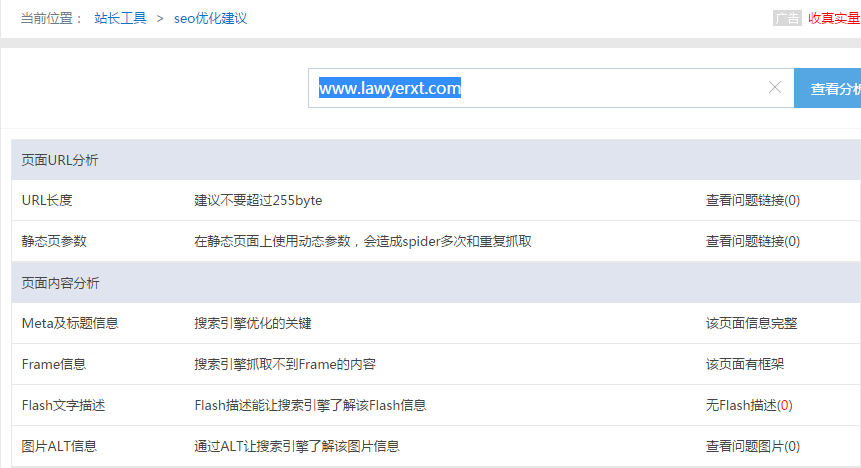
Task: Click the 该页面信息完整 status text
Action: click(x=751, y=323)
